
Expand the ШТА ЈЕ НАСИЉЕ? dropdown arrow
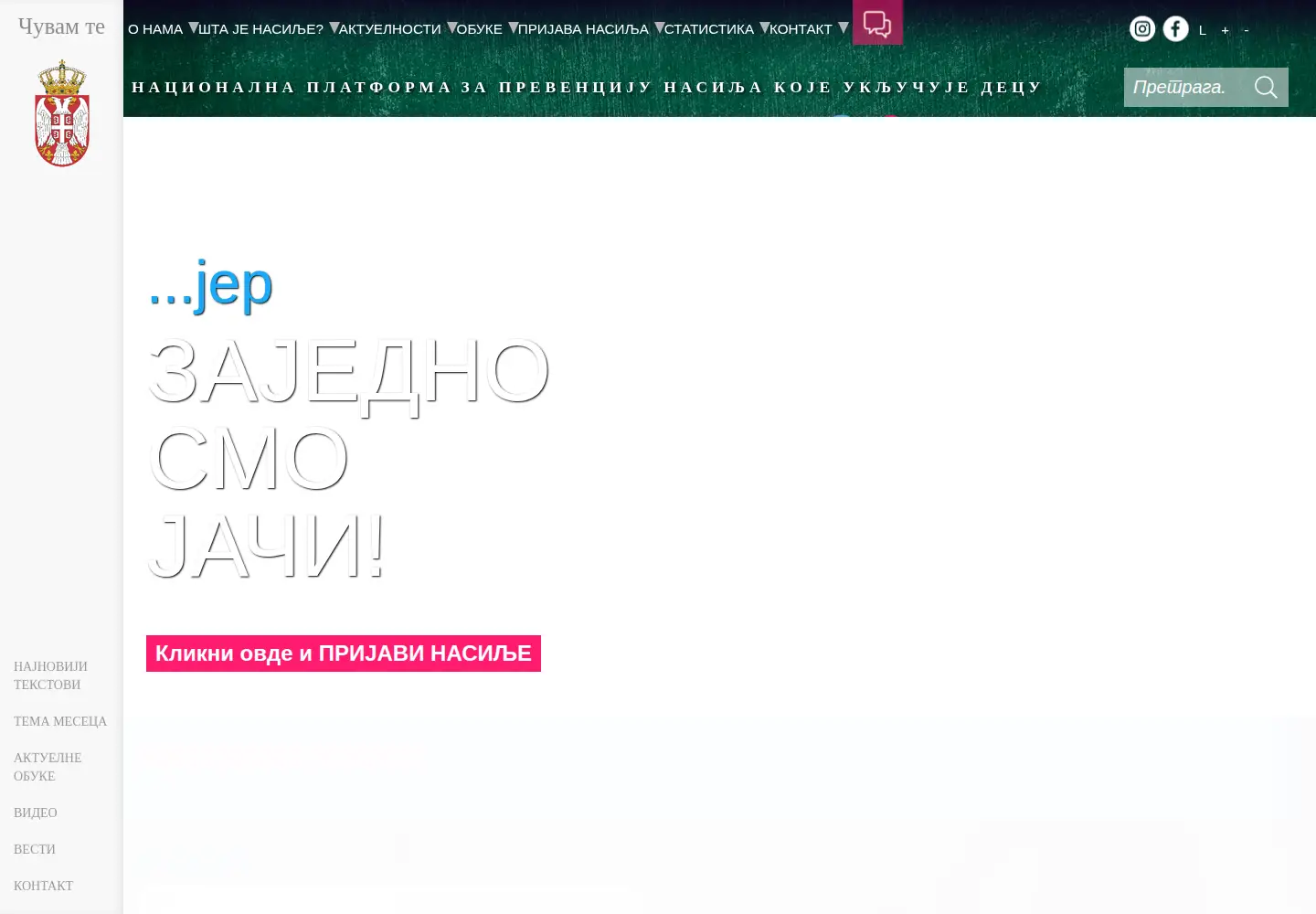(334, 28)
